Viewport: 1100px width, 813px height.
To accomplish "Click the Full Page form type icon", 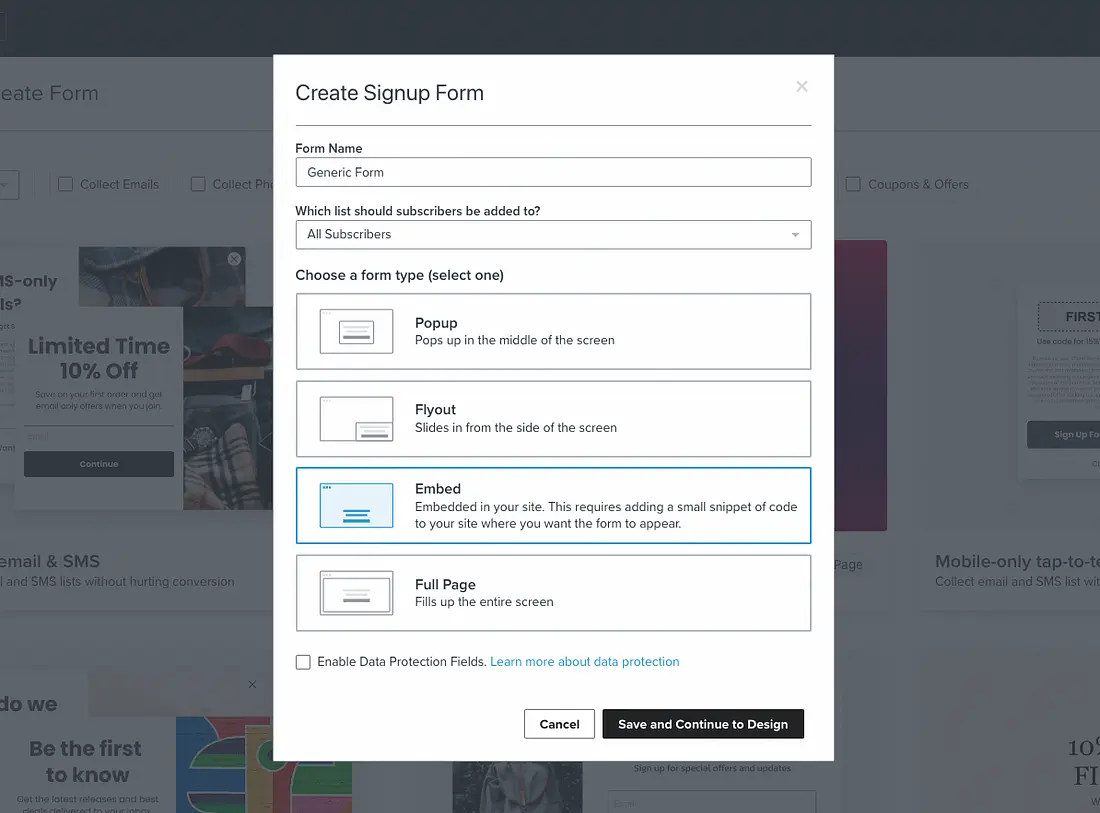I will click(x=356, y=593).
